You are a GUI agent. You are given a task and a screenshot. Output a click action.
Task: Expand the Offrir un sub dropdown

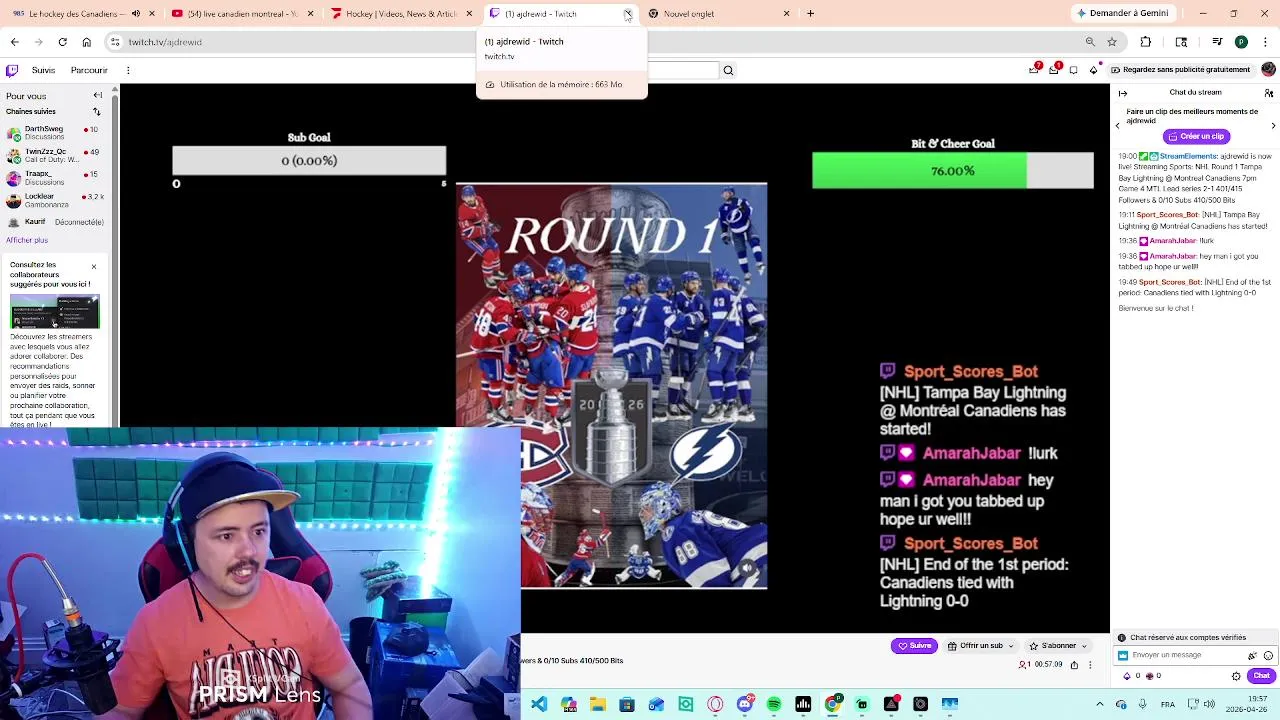980,646
